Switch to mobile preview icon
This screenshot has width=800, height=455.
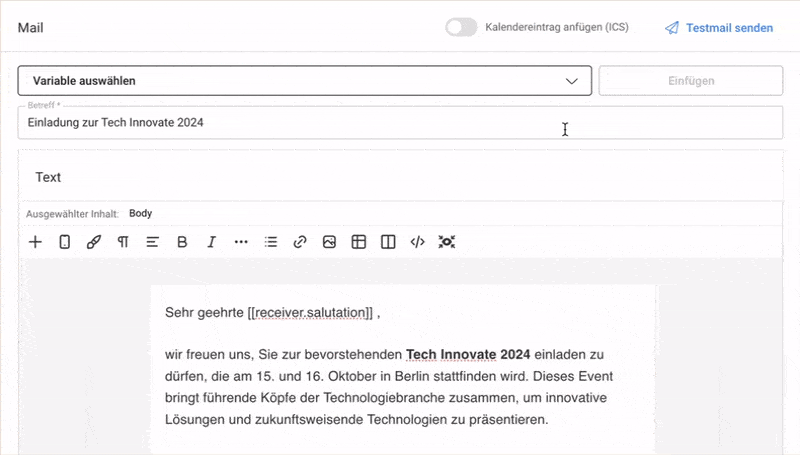click(x=64, y=242)
